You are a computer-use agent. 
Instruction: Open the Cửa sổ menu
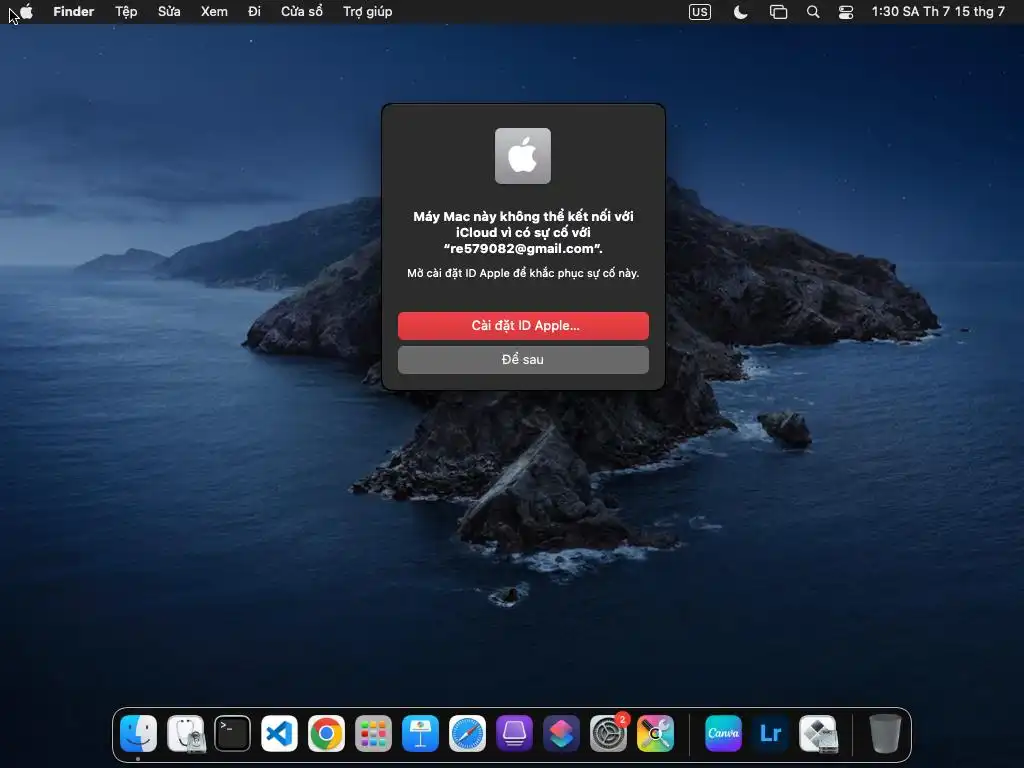click(x=302, y=11)
